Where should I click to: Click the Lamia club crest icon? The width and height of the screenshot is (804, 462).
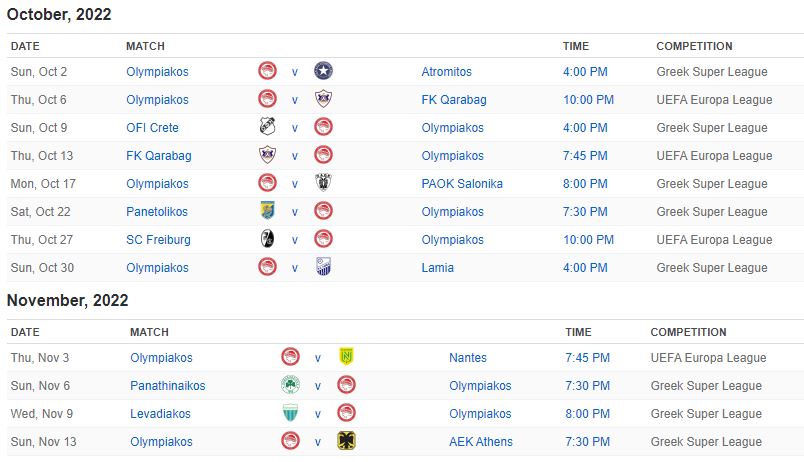click(x=323, y=267)
